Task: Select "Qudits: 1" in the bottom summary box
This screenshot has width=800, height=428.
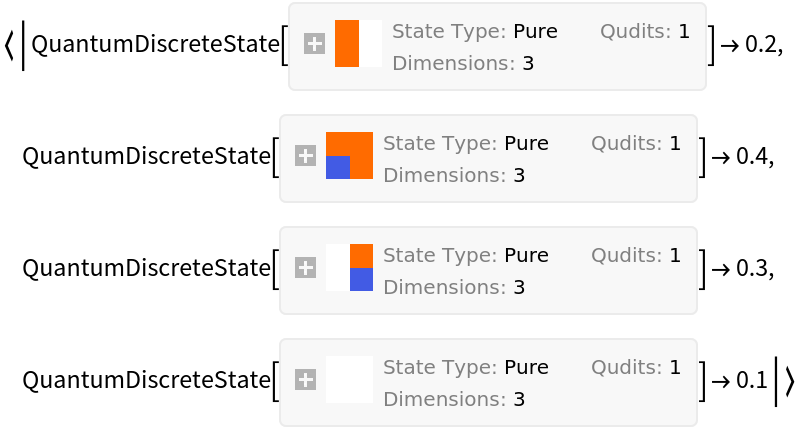Action: 636,367
